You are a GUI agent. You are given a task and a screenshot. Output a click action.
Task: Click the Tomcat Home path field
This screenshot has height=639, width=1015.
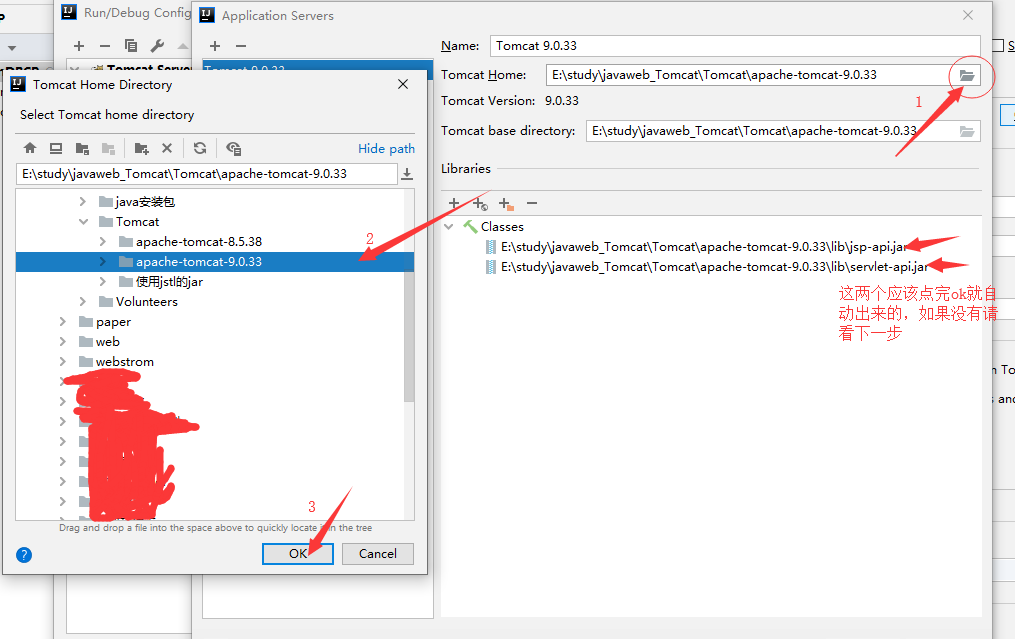pyautogui.click(x=748, y=75)
